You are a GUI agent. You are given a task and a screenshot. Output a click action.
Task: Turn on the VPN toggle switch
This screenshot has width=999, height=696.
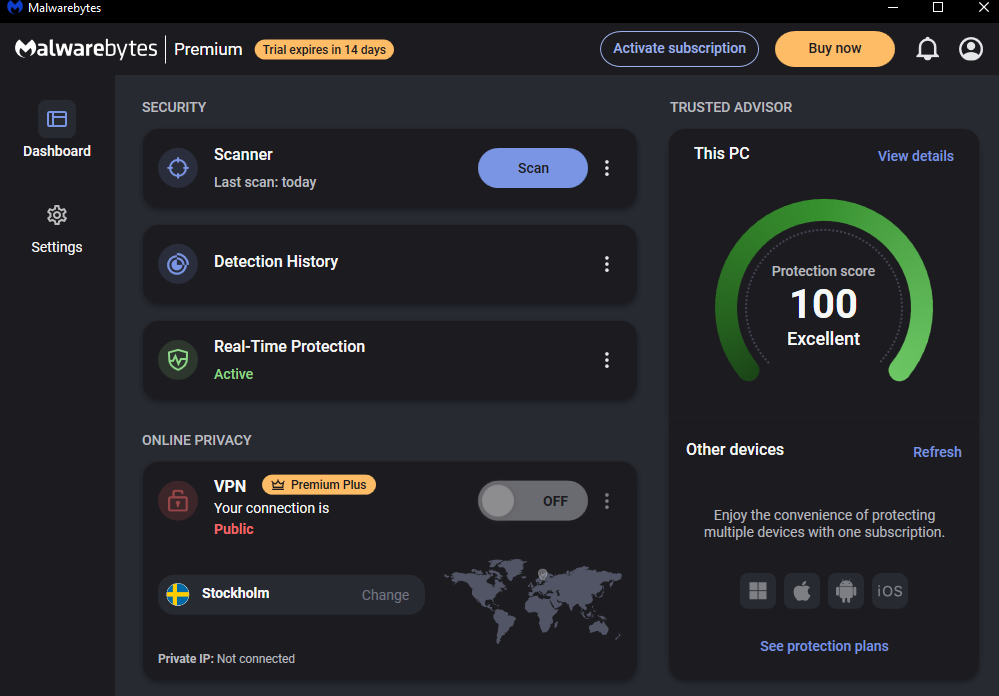(532, 501)
